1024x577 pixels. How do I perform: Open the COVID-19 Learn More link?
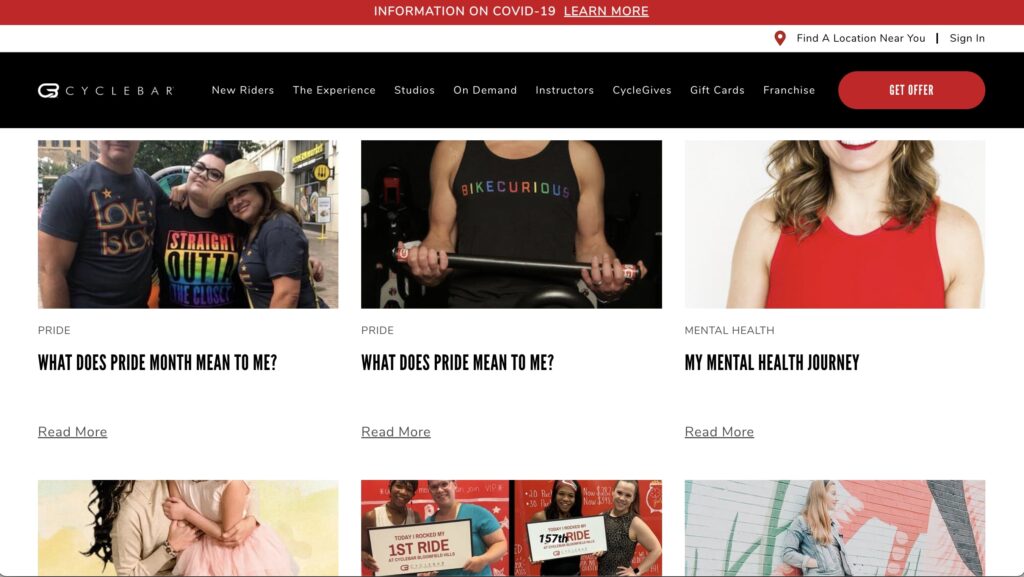pos(606,11)
